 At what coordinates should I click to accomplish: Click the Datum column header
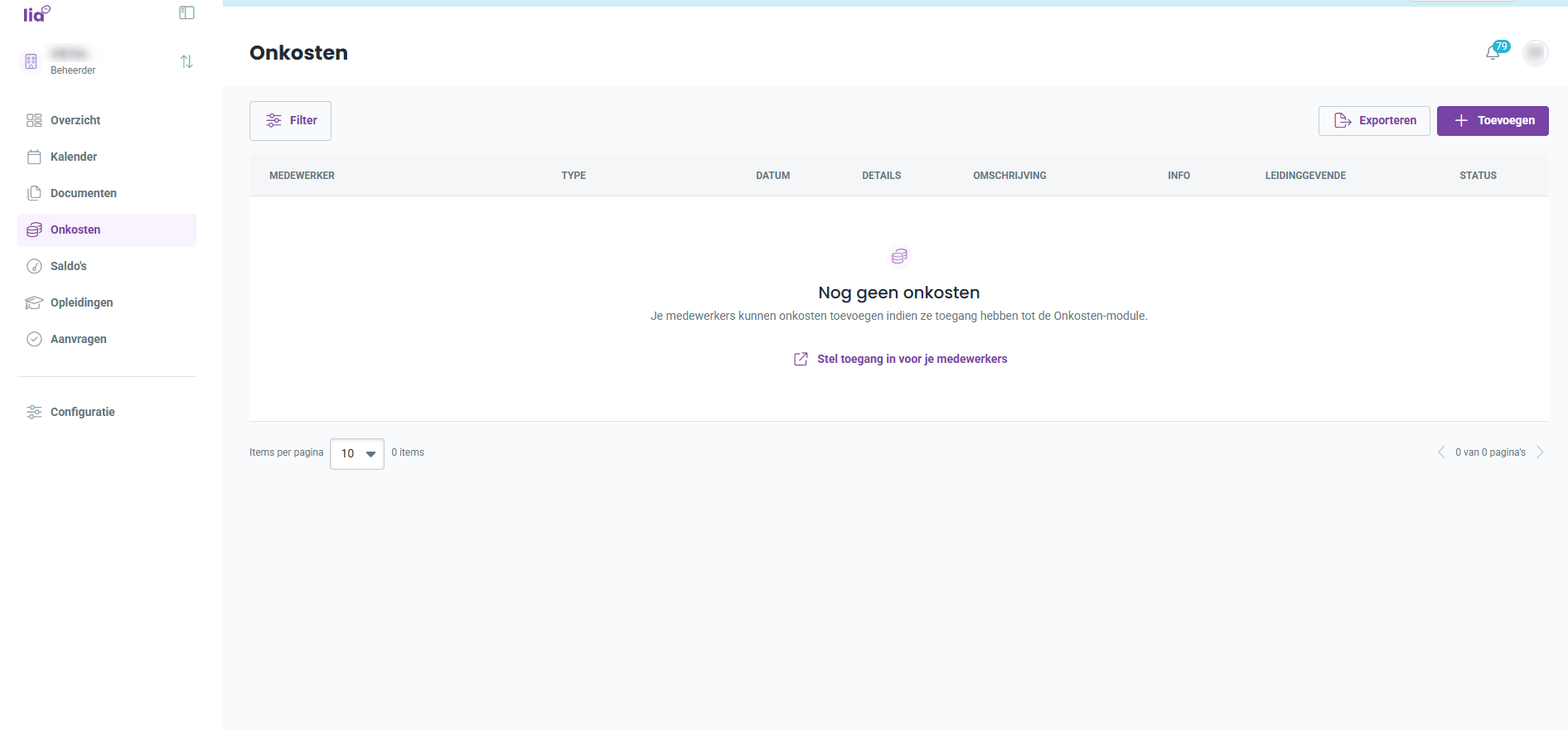(x=772, y=176)
